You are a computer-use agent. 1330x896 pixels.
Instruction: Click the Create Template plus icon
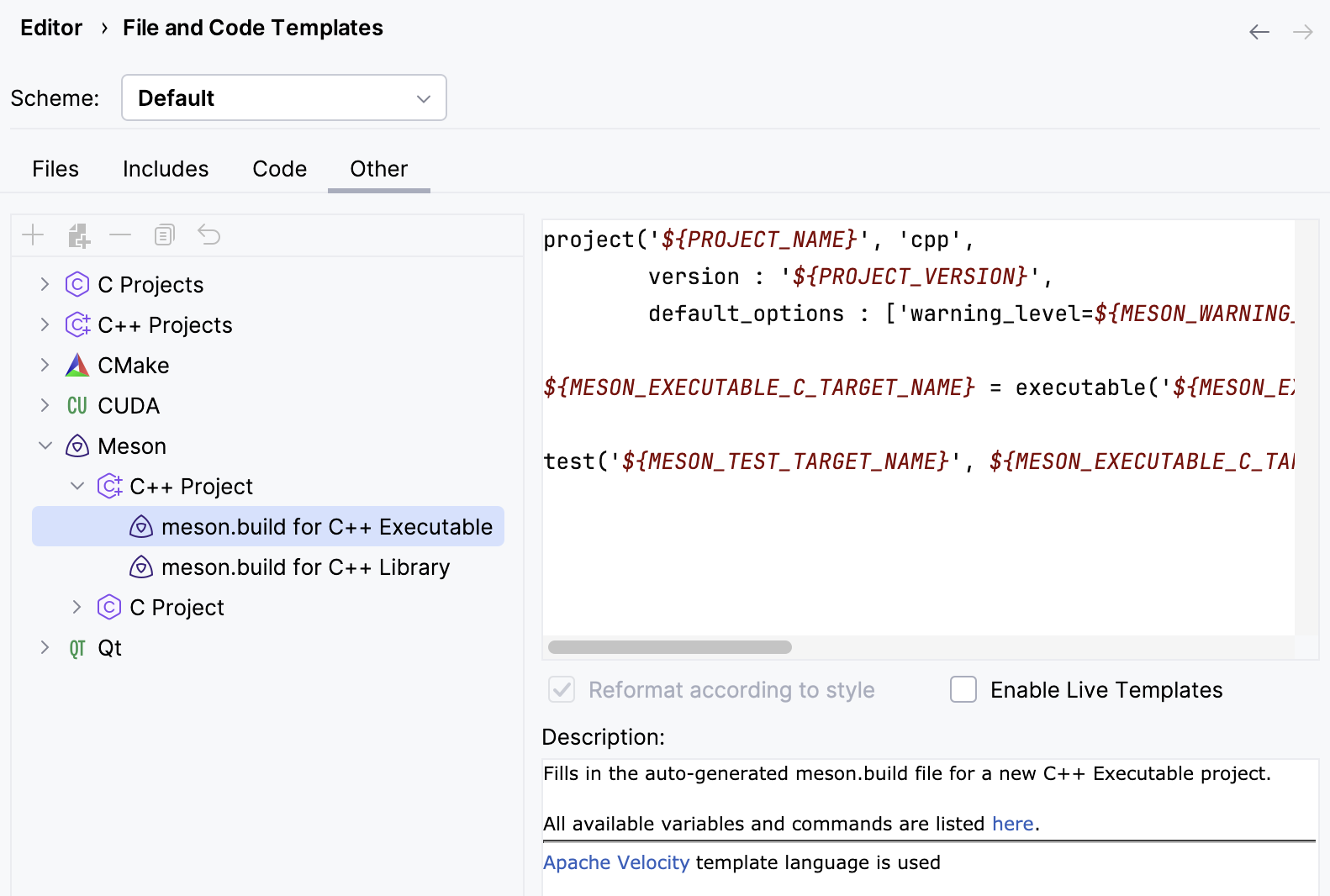[33, 235]
